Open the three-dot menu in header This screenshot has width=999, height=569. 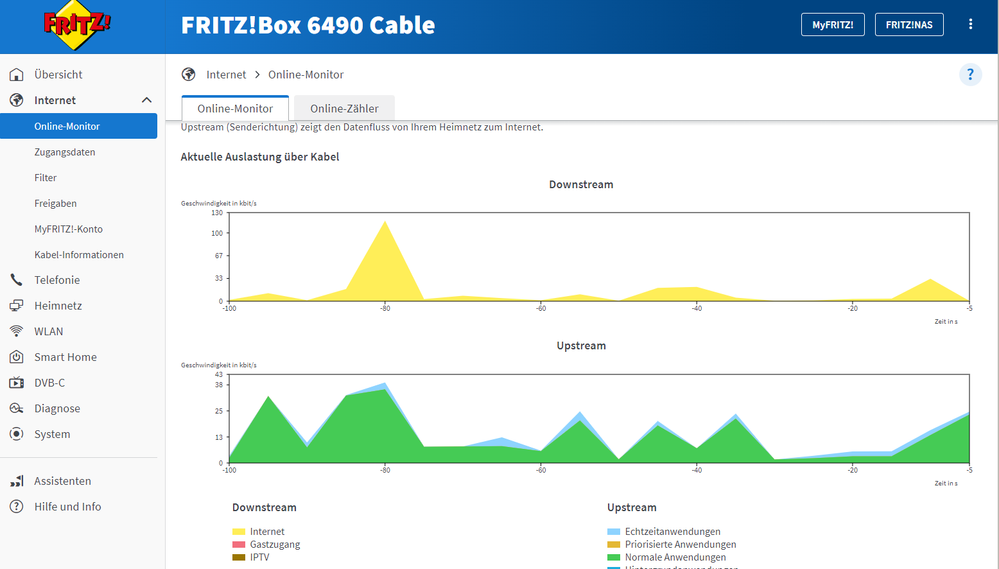point(970,24)
